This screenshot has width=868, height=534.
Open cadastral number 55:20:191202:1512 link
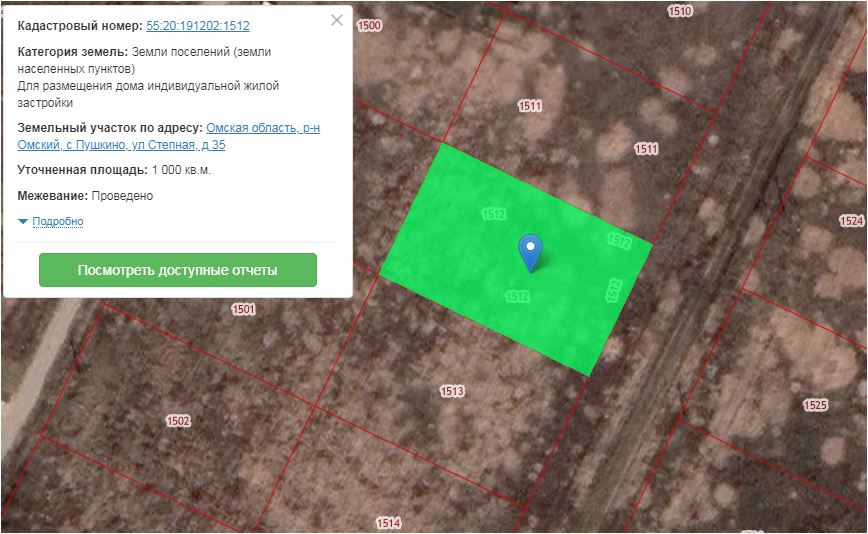[198, 26]
